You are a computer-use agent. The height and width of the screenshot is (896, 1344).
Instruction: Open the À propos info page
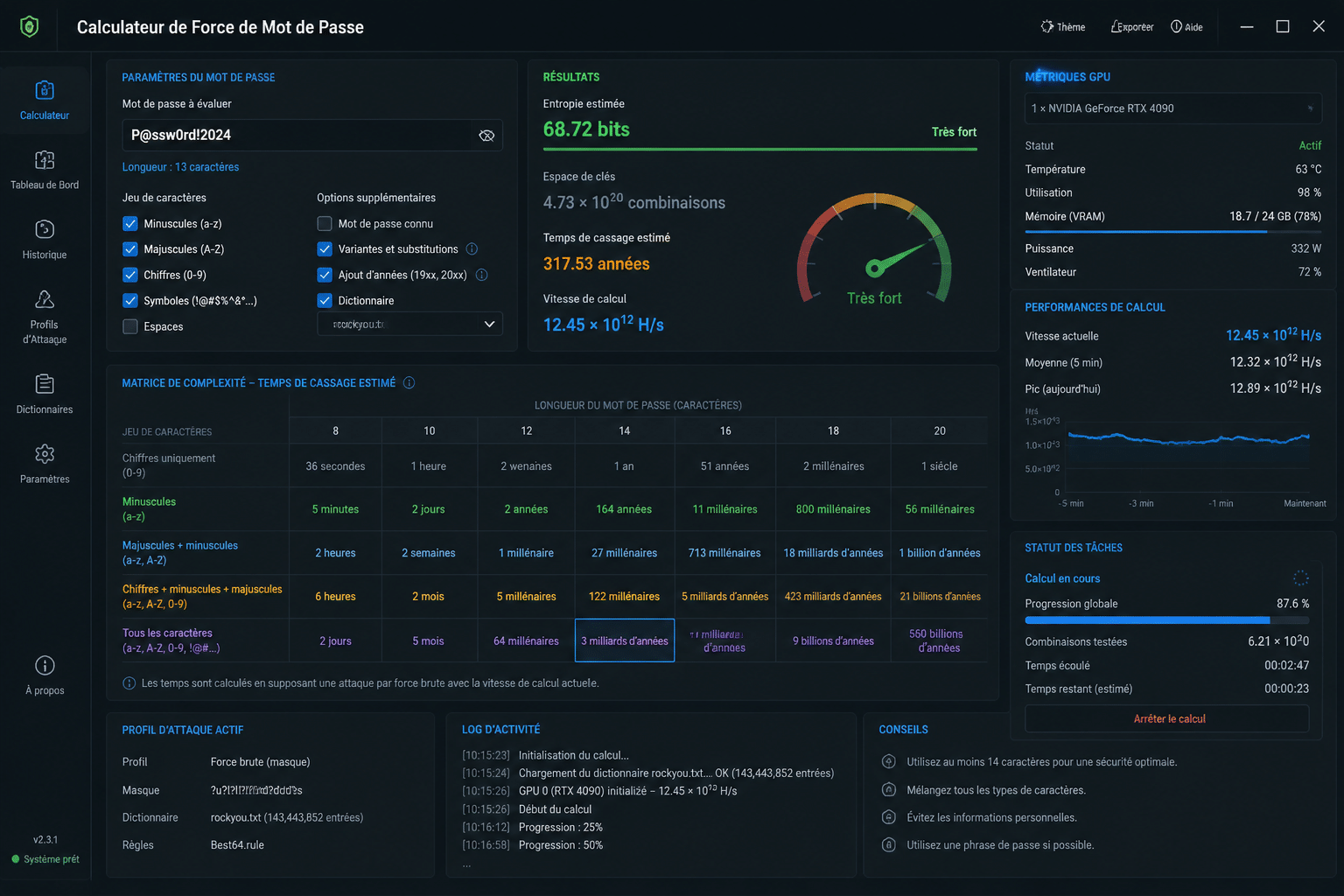click(45, 675)
